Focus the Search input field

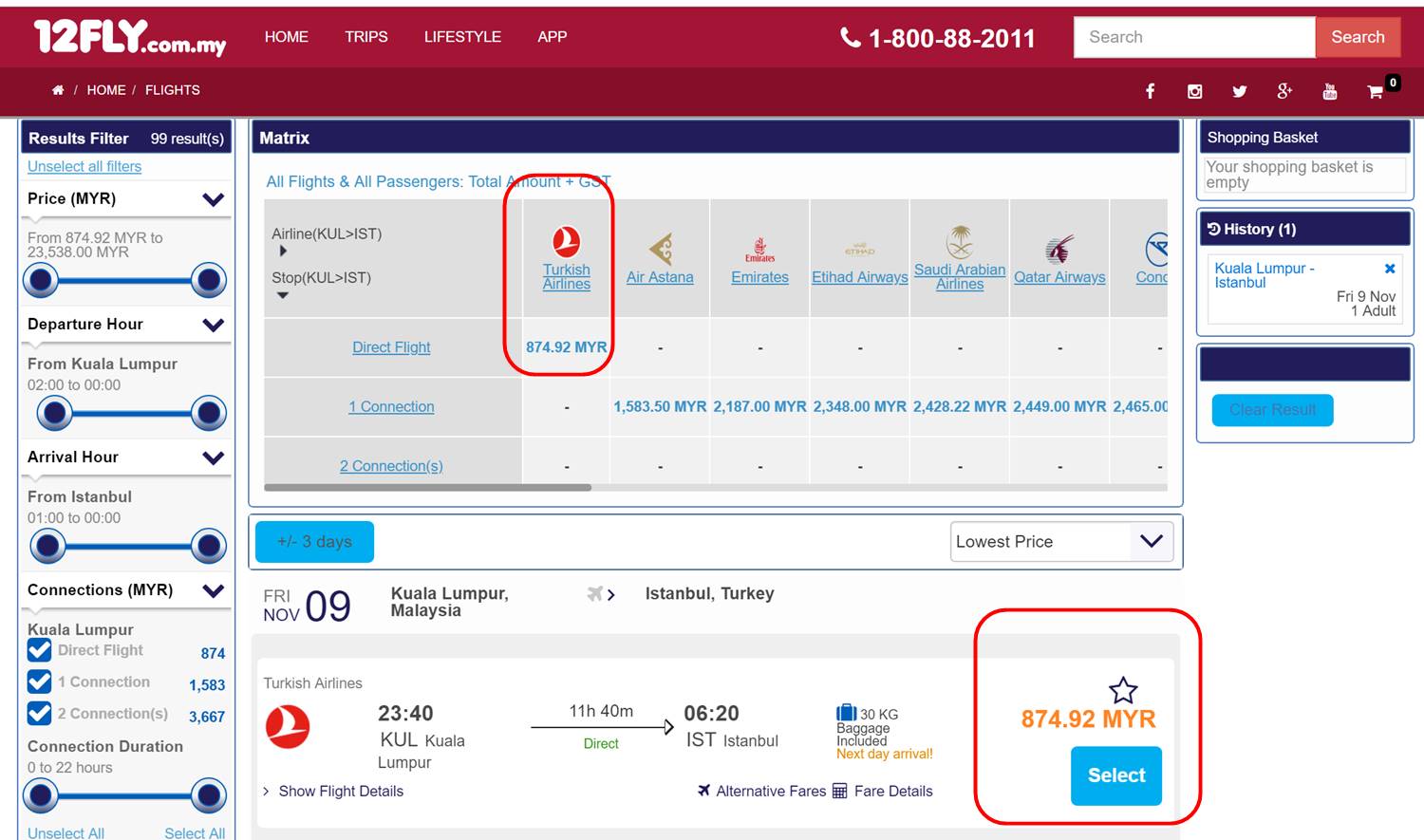[1194, 37]
